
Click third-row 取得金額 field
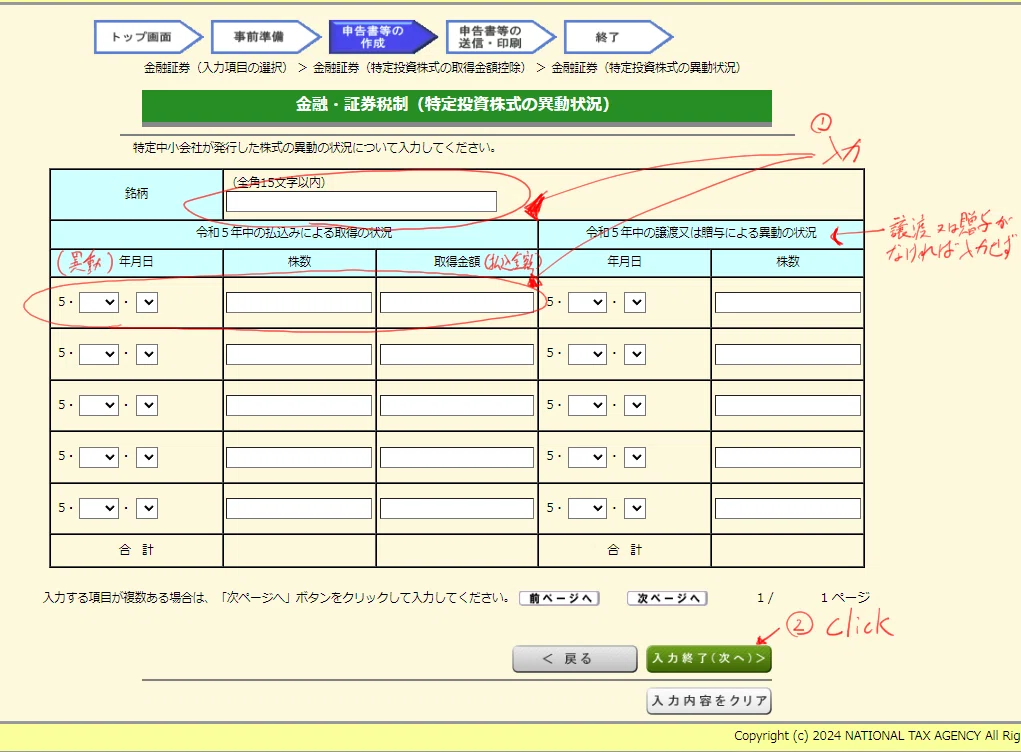coord(456,406)
